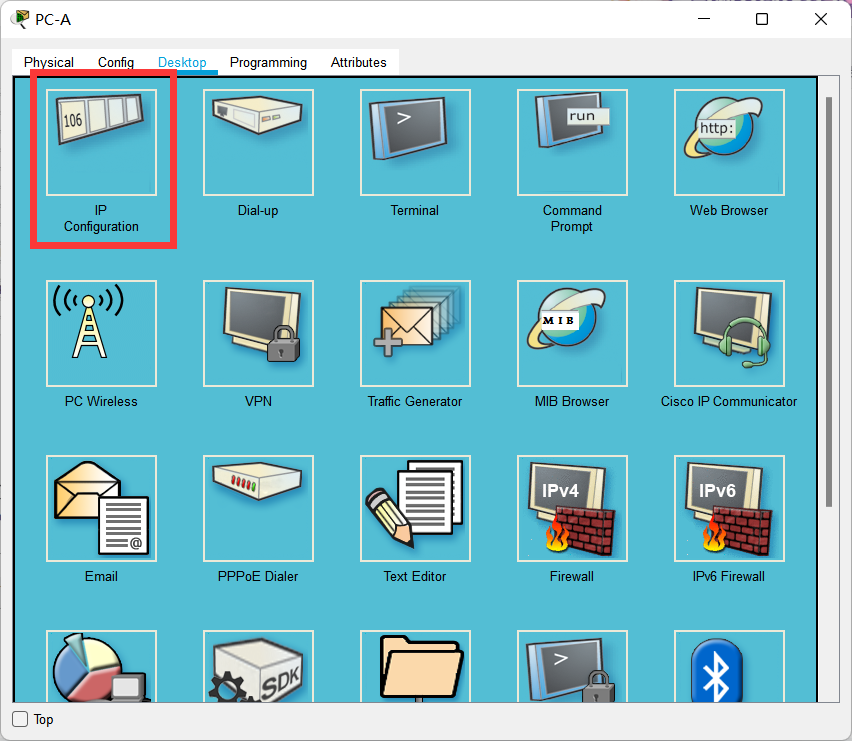Open the VPN app

tap(259, 334)
